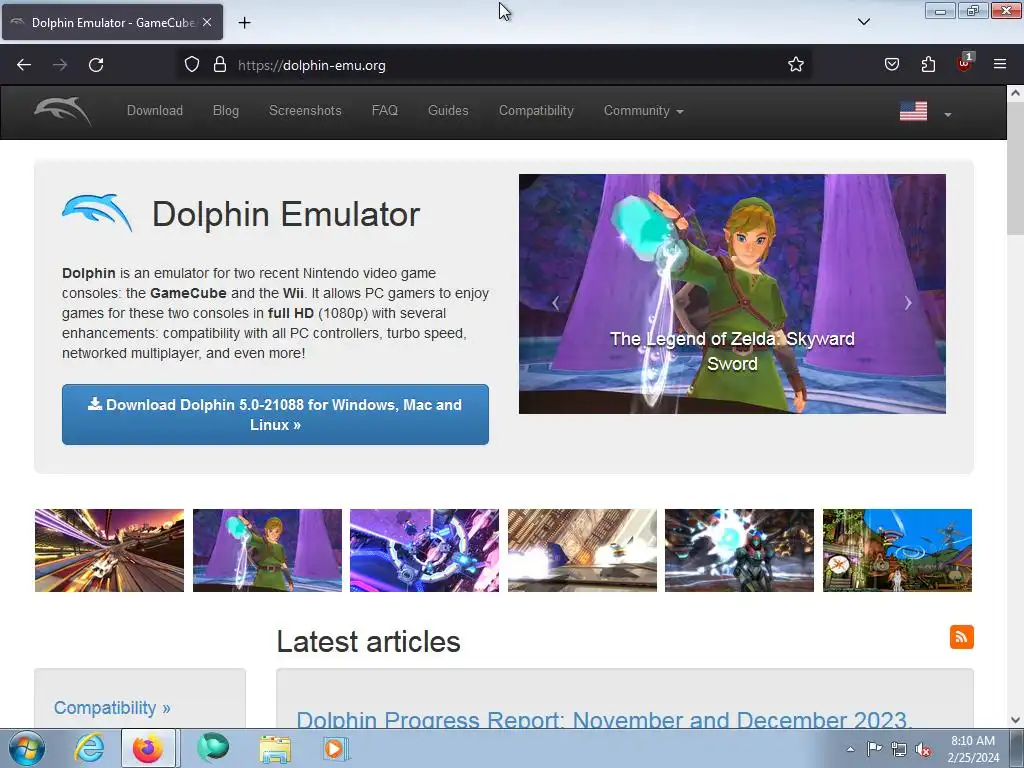
Task: Open the Guides nav item
Action: click(x=448, y=110)
